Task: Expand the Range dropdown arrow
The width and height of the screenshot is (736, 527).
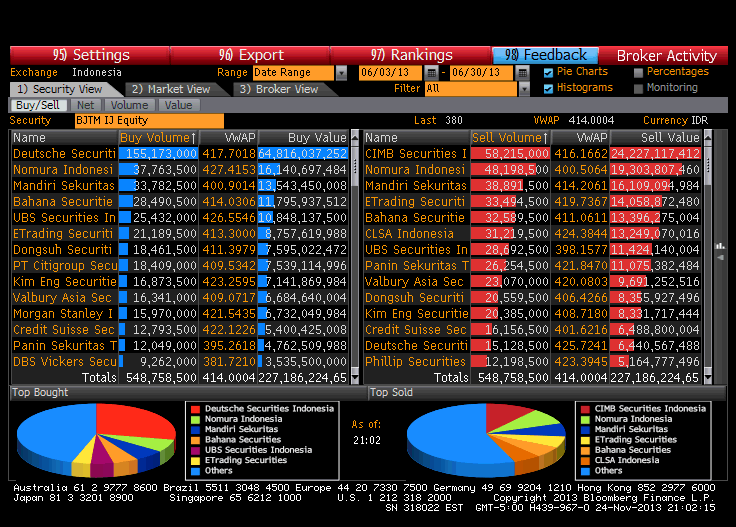Action: 341,73
